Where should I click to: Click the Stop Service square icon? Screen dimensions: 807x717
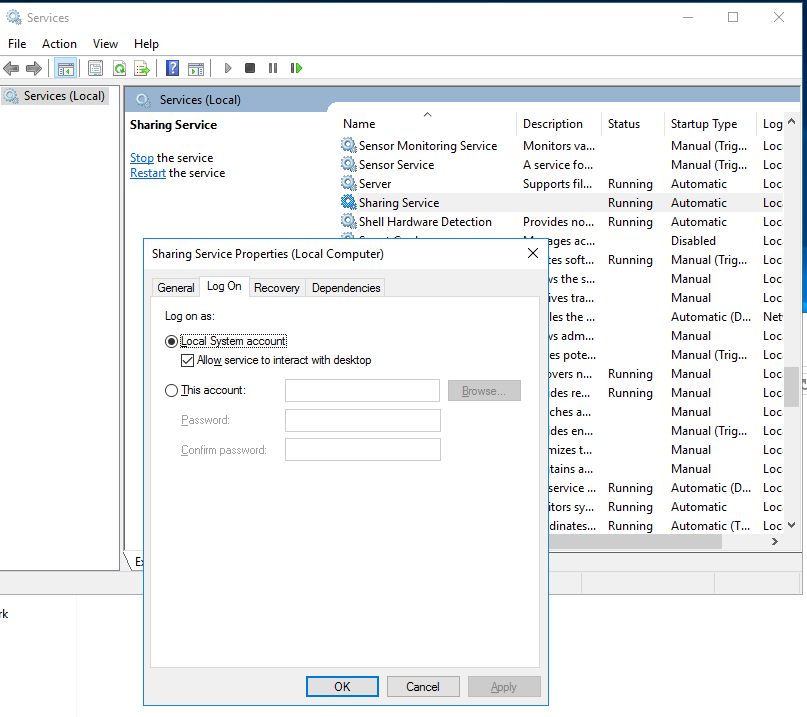point(250,68)
